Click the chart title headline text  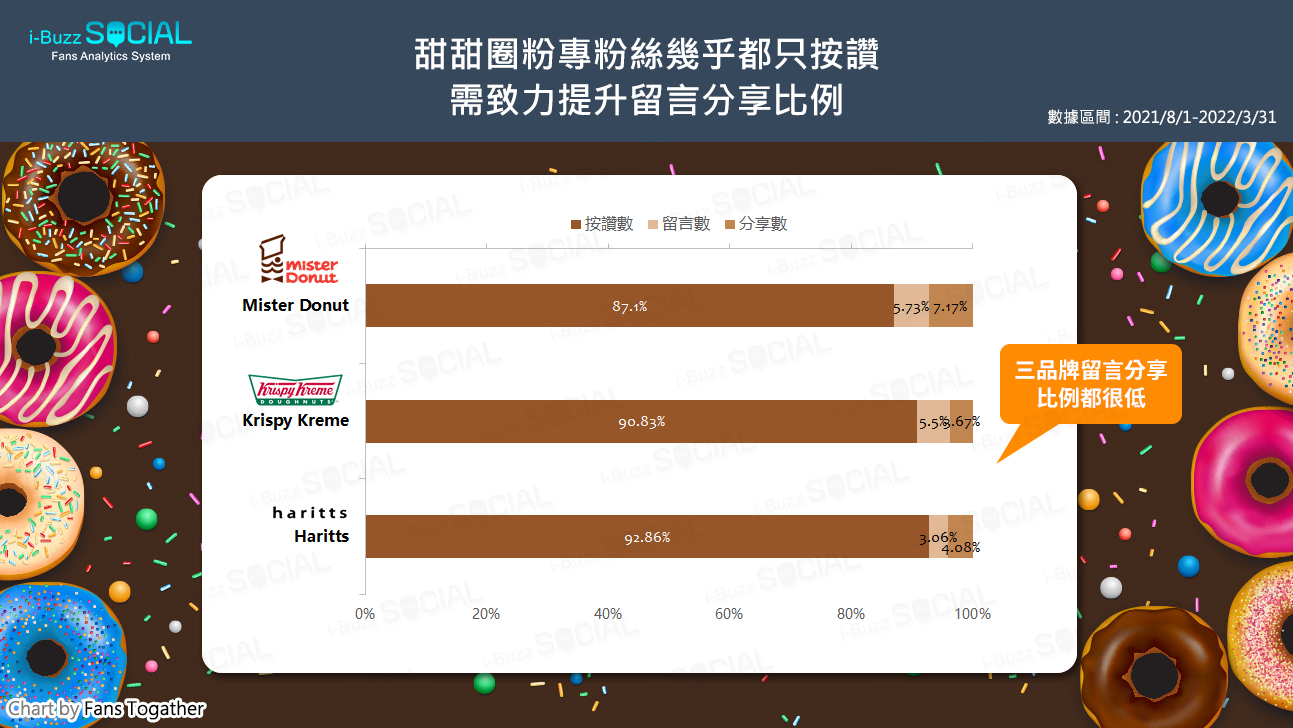point(646,77)
